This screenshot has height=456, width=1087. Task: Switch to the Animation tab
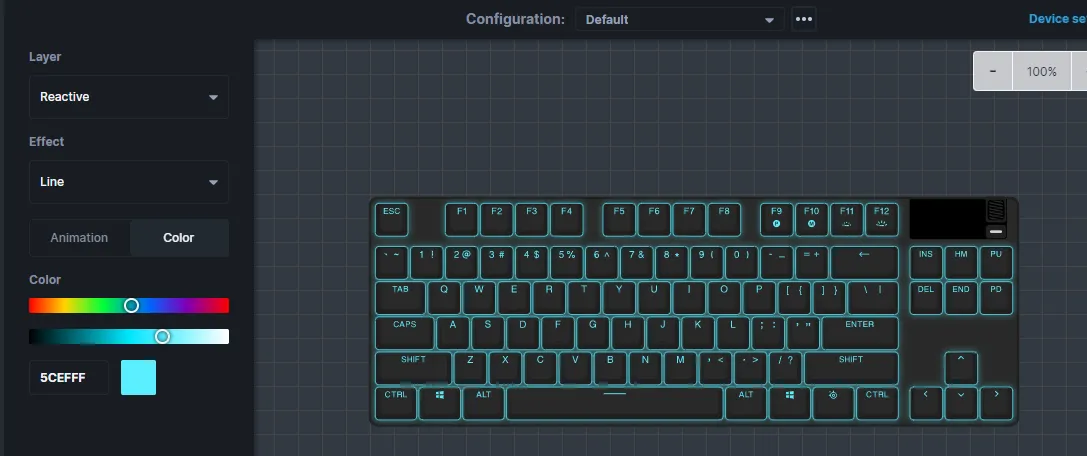pos(79,238)
